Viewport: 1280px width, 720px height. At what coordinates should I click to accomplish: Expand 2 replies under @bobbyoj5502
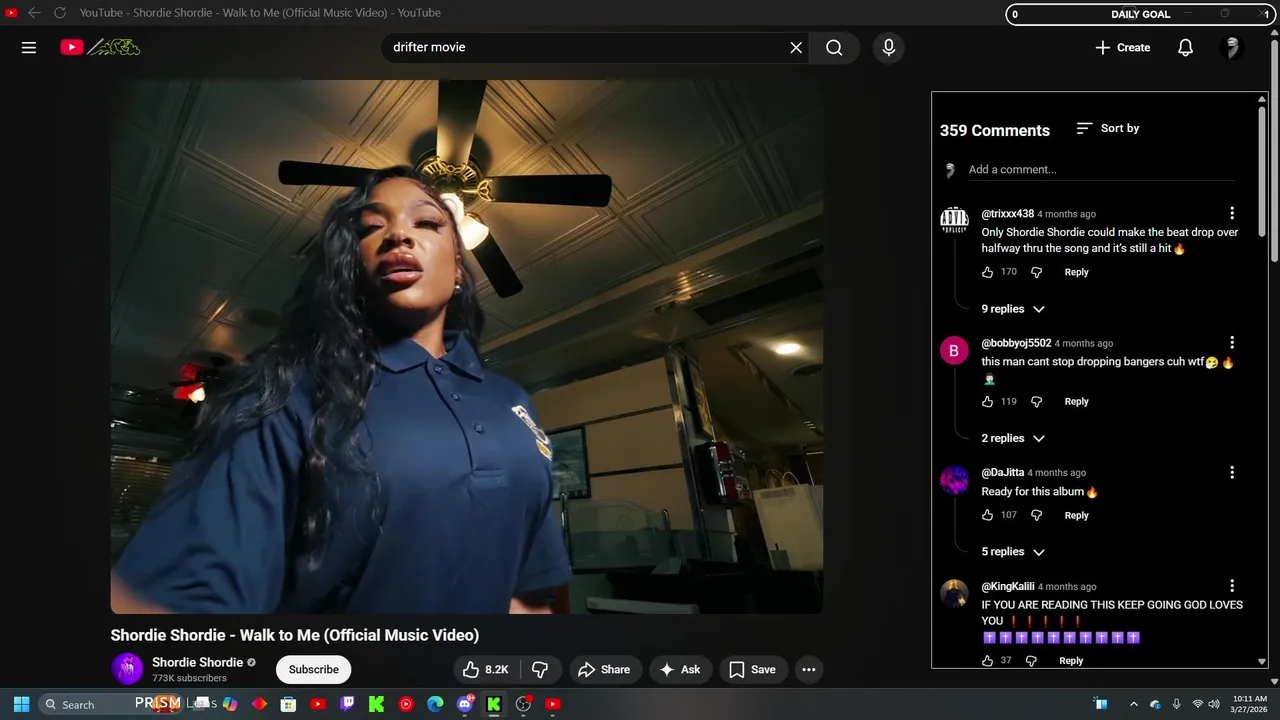[1012, 438]
